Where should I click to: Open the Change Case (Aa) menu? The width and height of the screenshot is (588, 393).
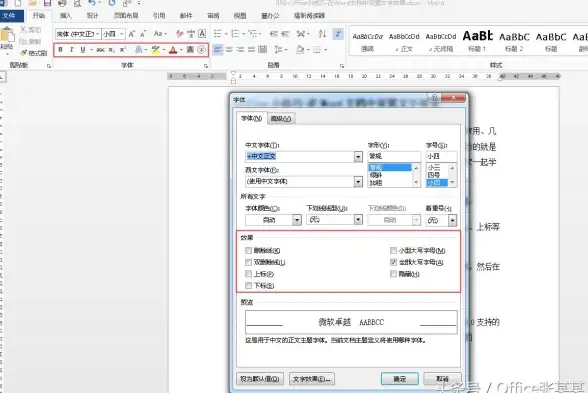click(x=159, y=34)
